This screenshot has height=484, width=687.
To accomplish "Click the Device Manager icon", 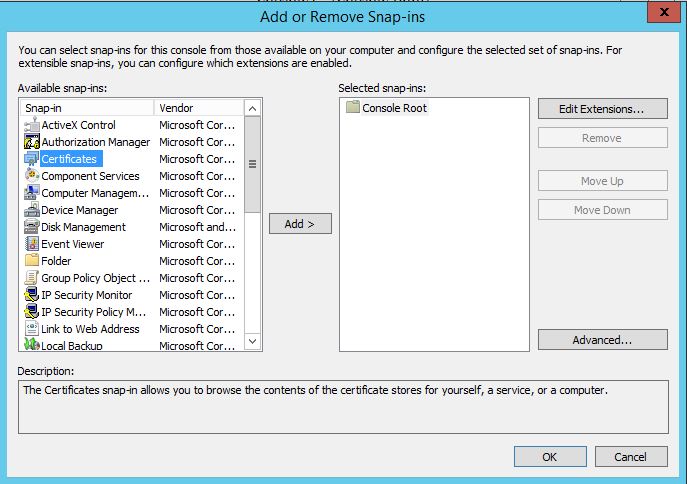I will [30, 210].
